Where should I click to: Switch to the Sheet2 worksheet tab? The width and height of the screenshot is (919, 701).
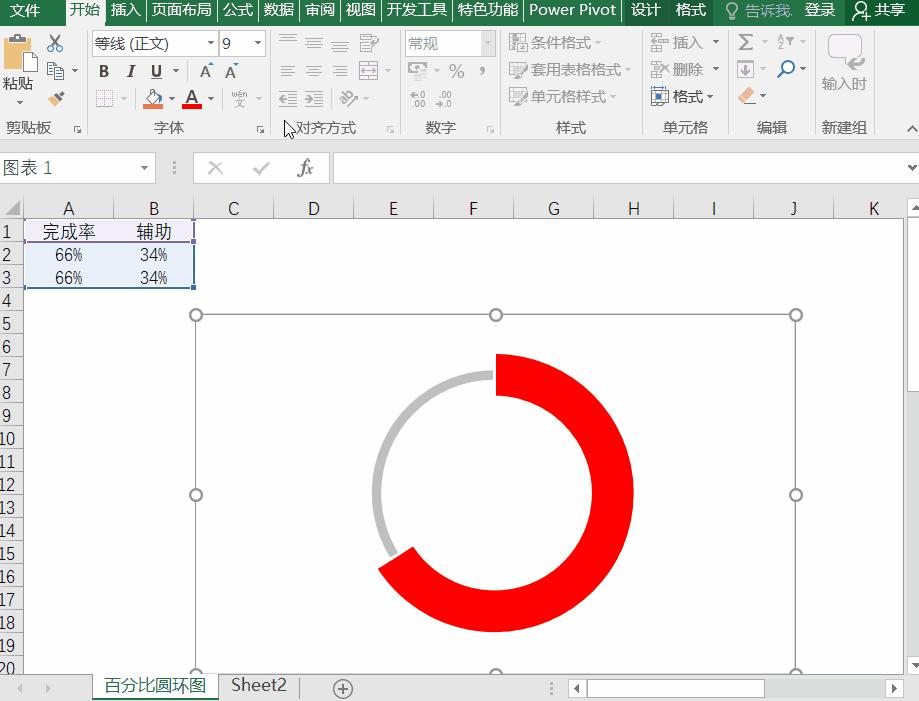(258, 686)
